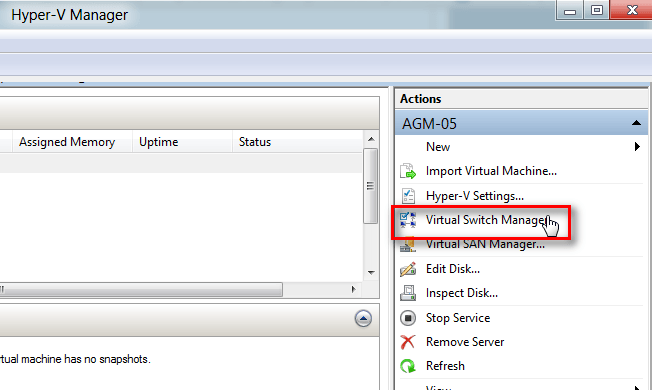Click the red X Remove Server icon
652x390 pixels.
point(408,342)
